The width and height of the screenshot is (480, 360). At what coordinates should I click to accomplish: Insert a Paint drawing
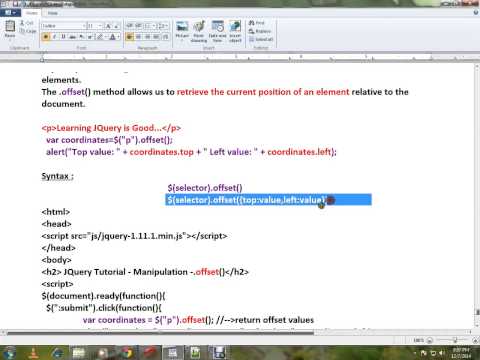point(199,30)
